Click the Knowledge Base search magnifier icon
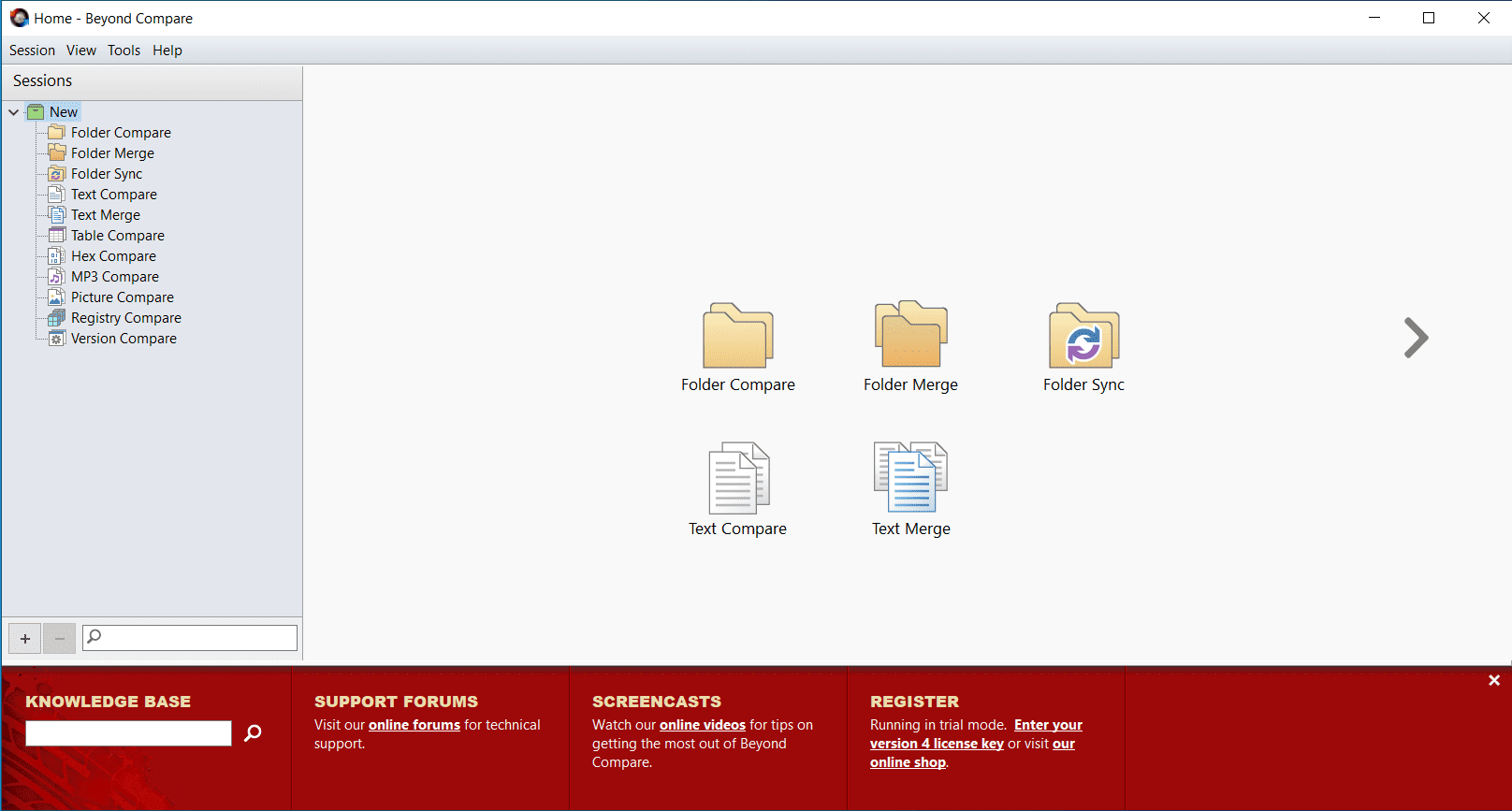This screenshot has height=811, width=1512. pyautogui.click(x=253, y=733)
